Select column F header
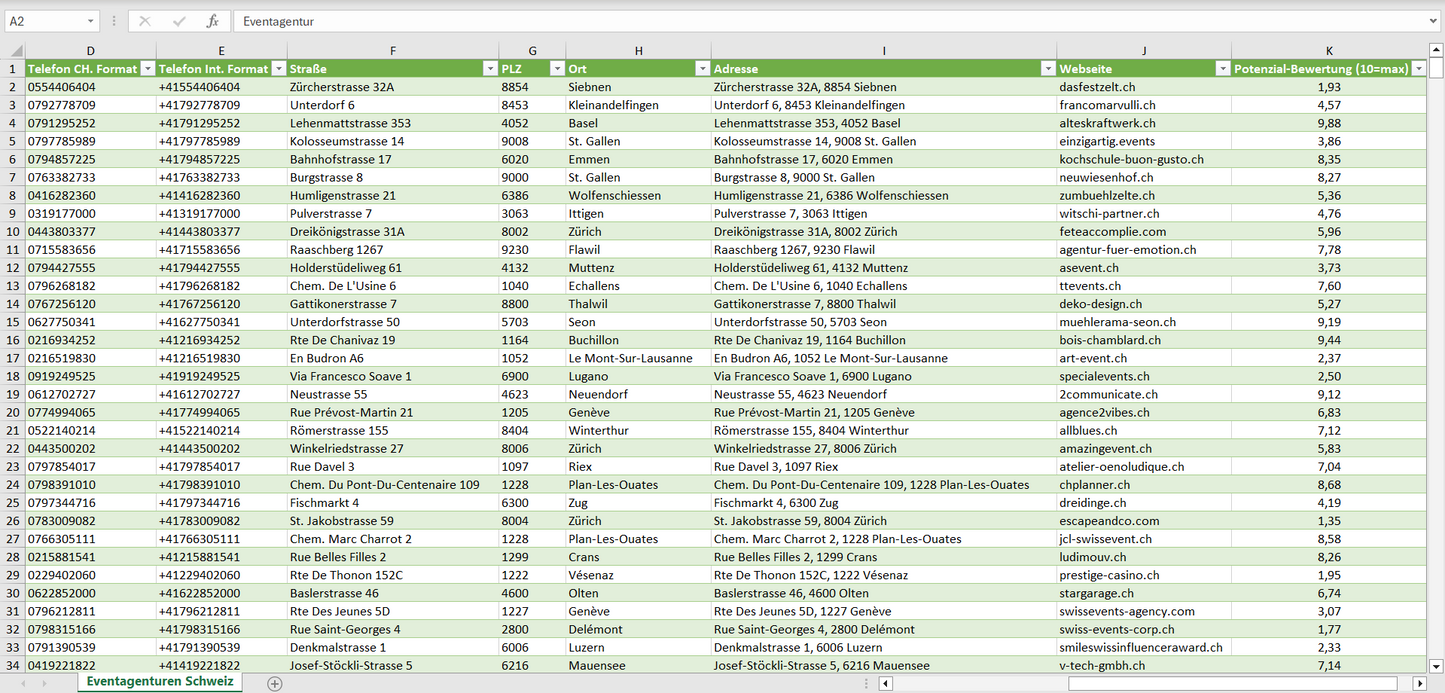Image resolution: width=1445 pixels, height=693 pixels. tap(392, 51)
